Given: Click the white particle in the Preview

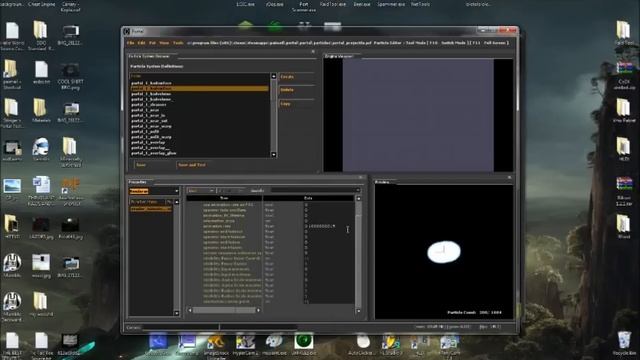Looking at the screenshot, I should coord(444,252).
